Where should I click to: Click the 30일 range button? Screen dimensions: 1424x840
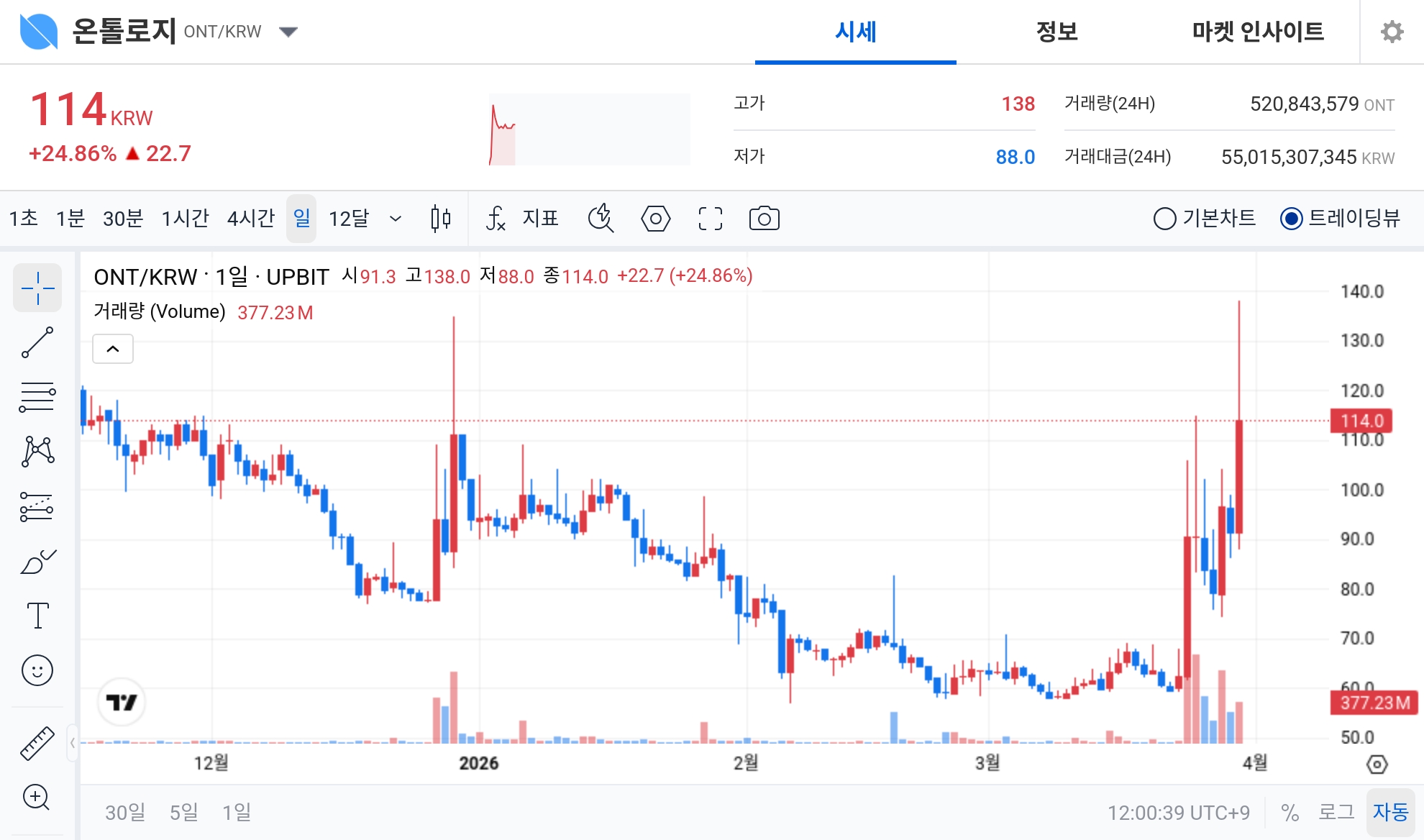125,812
